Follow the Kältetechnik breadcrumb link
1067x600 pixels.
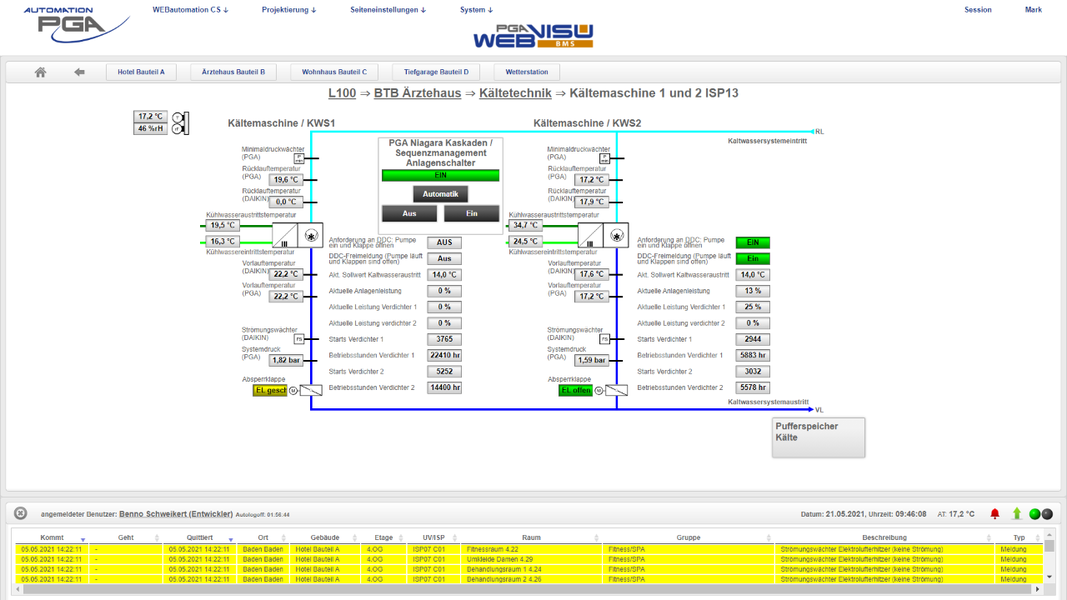tap(515, 93)
